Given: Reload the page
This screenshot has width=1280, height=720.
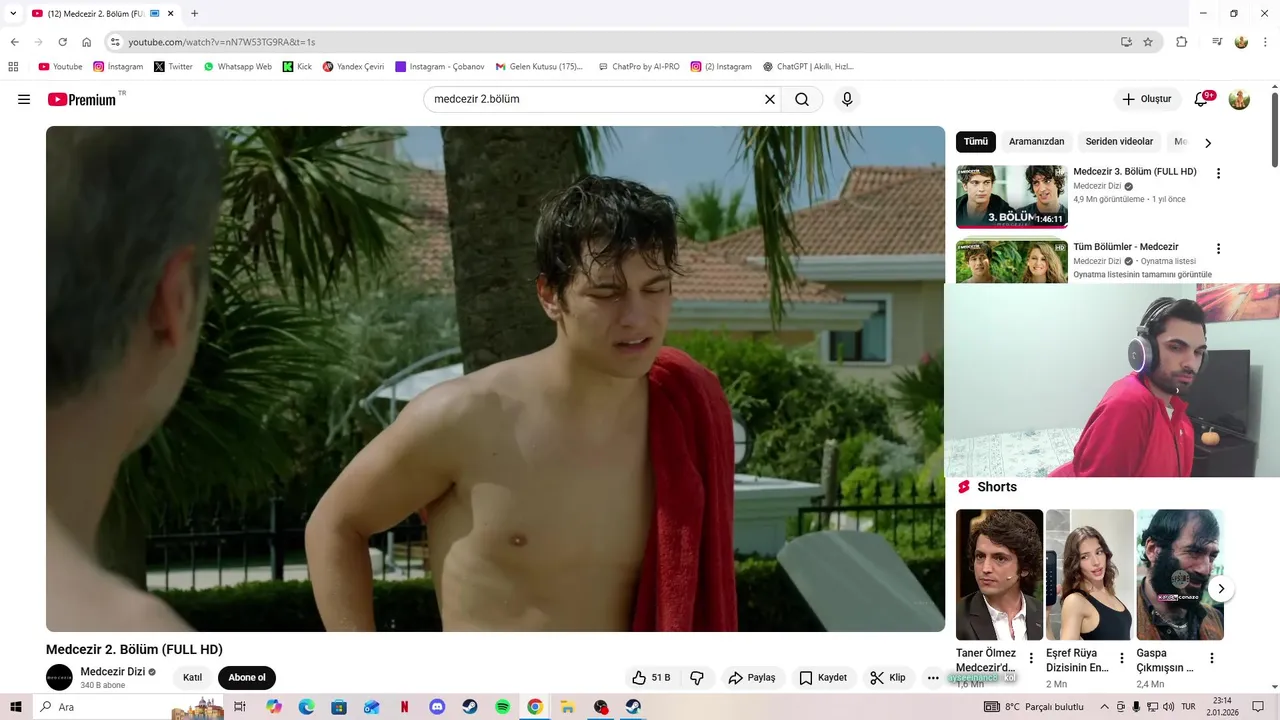Looking at the screenshot, I should (x=62, y=42).
